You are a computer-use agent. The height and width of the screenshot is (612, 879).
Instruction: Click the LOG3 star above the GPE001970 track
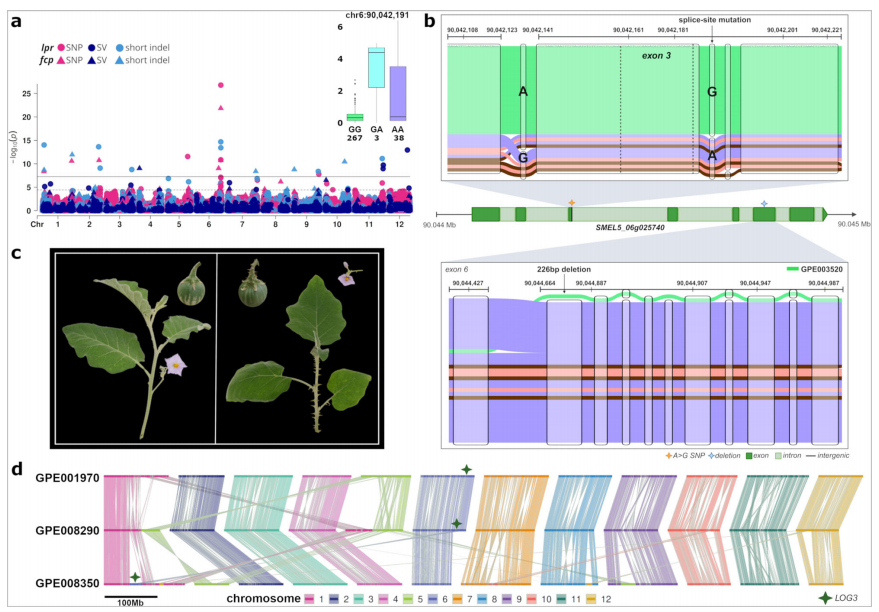click(466, 469)
